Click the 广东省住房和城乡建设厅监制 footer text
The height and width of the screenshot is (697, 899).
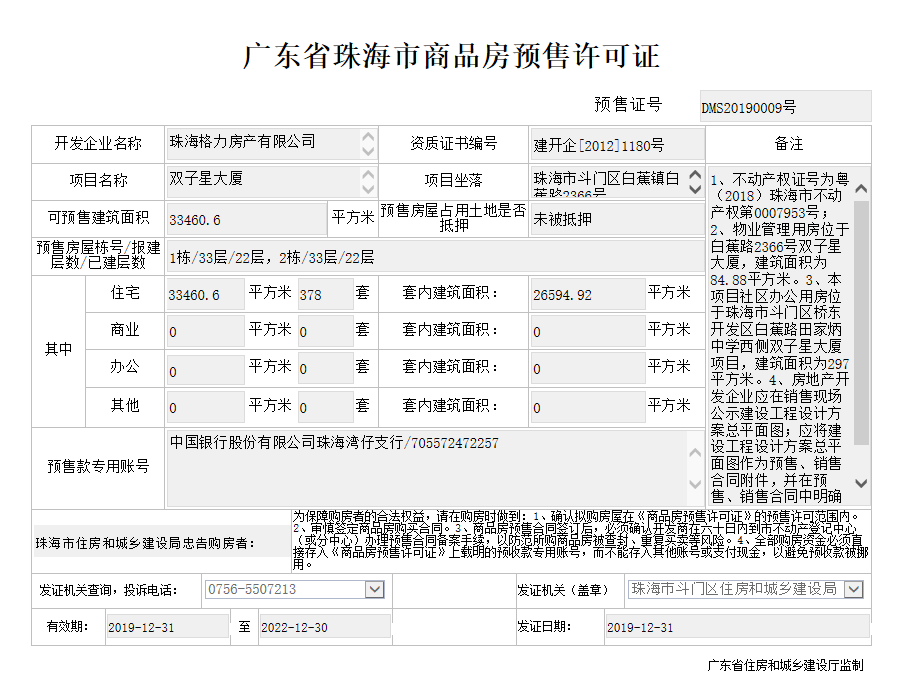(x=785, y=665)
